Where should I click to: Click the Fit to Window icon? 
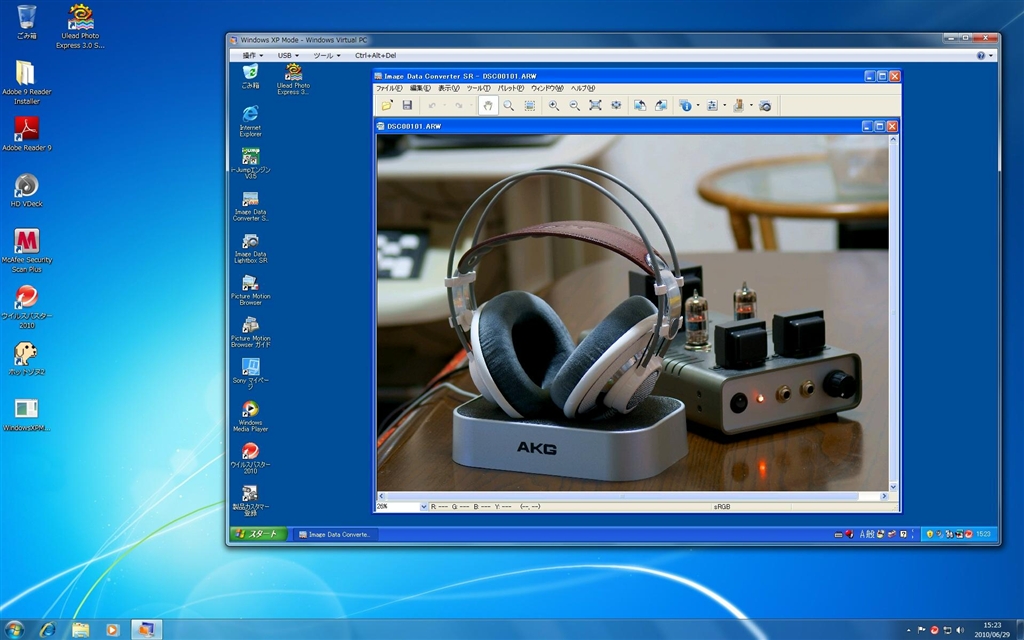[596, 105]
